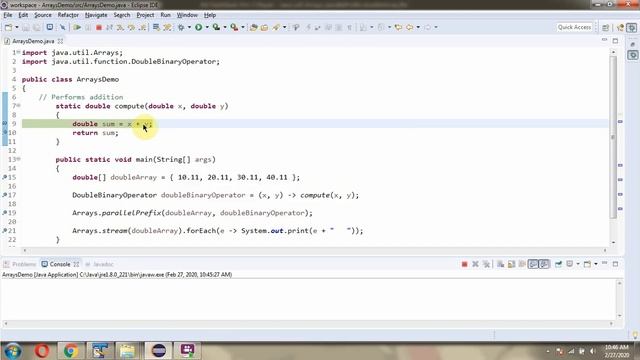Open the External Tools dropdown arrow

(x=243, y=27)
